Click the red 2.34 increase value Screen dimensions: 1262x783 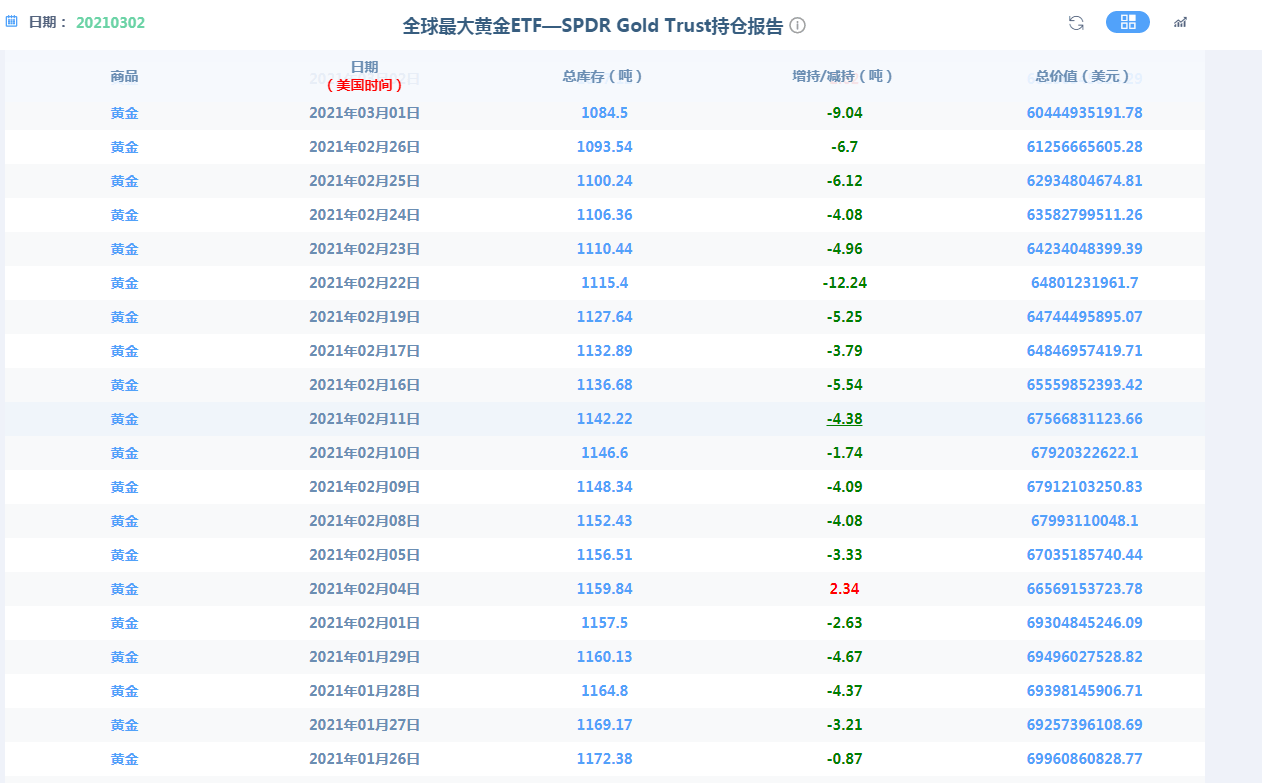[844, 589]
